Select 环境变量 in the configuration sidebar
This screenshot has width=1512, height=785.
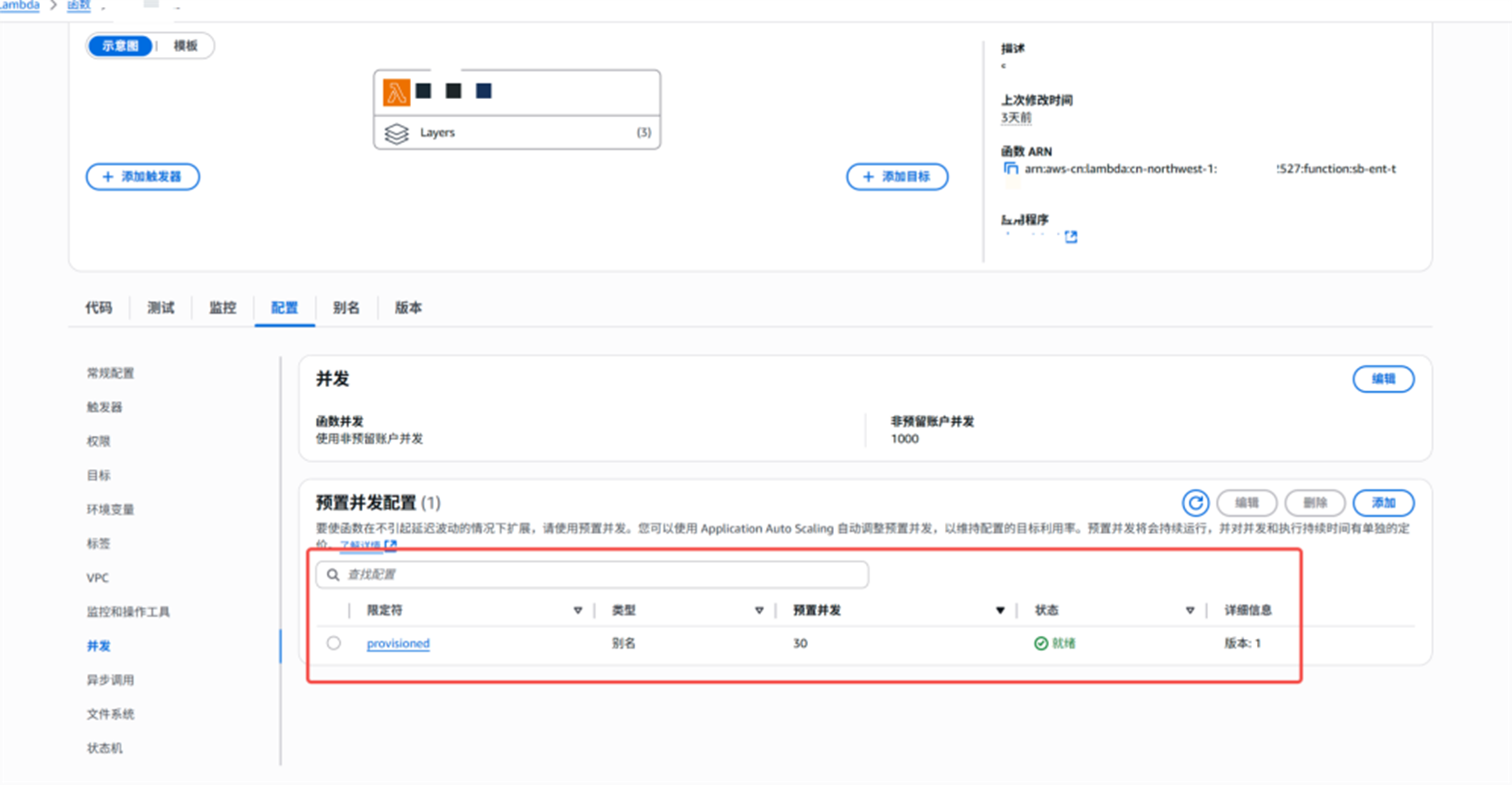pos(110,509)
